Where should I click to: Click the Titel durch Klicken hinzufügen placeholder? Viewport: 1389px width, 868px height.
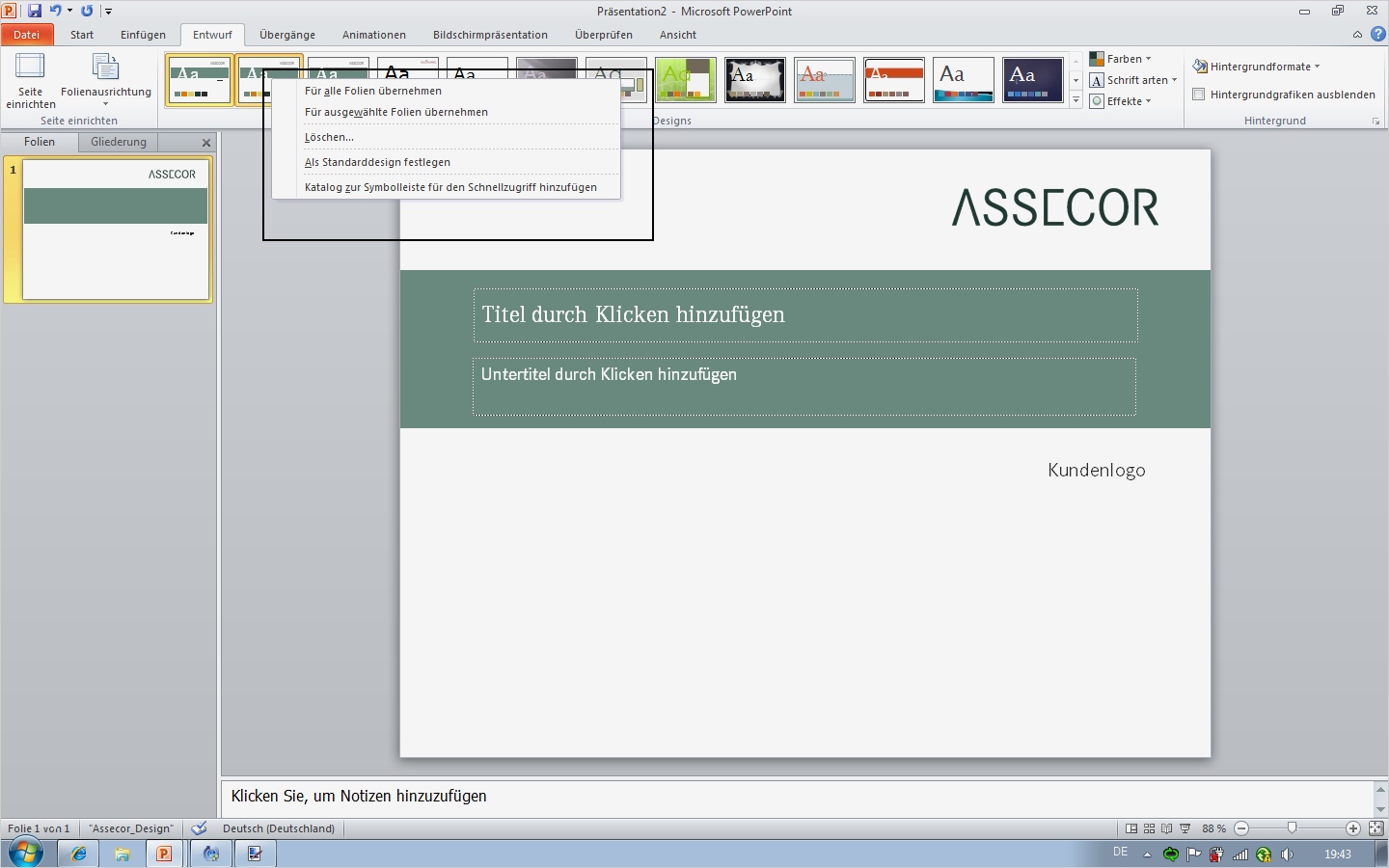(x=805, y=315)
